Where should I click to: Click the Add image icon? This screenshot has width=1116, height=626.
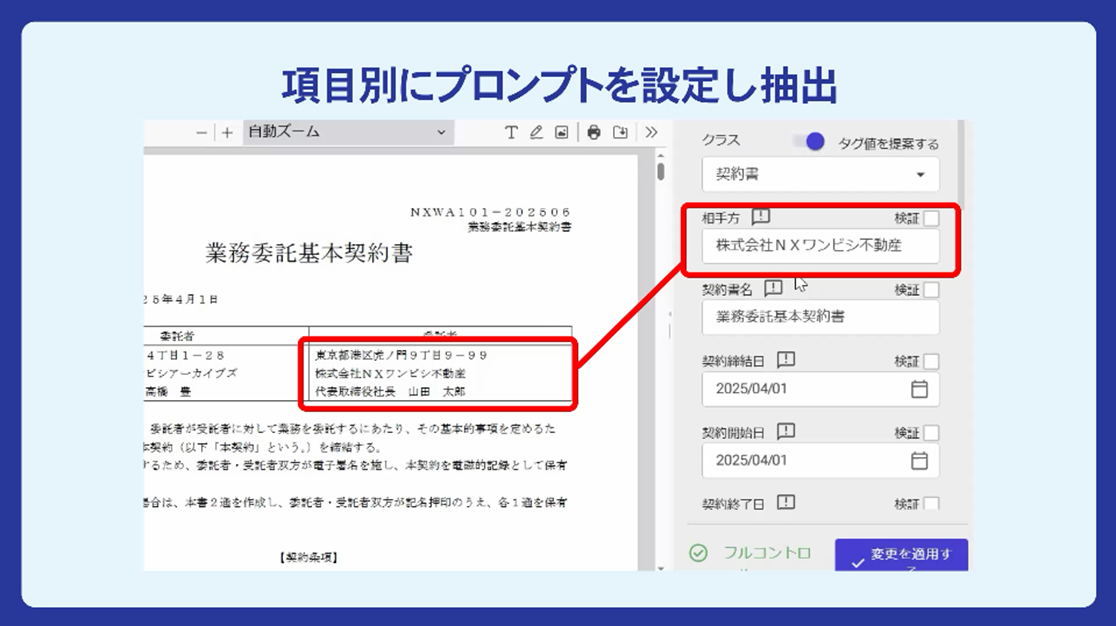[563, 131]
